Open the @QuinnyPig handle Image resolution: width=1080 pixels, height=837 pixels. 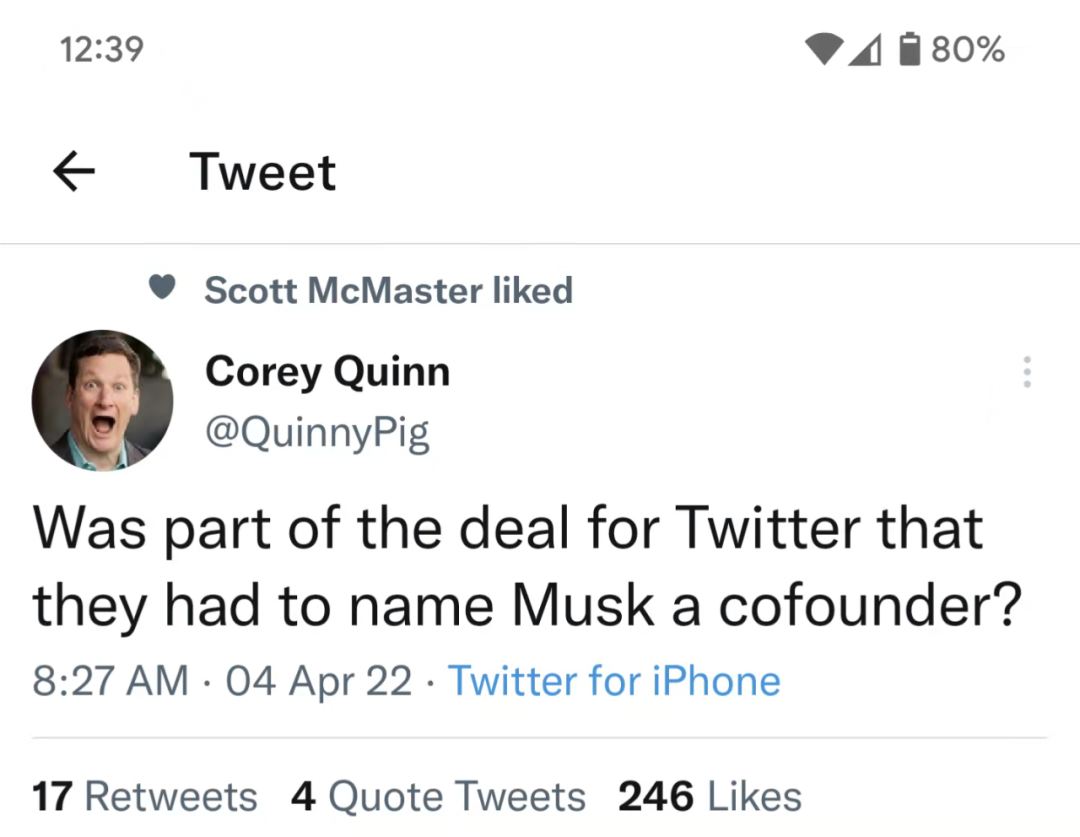click(x=317, y=432)
